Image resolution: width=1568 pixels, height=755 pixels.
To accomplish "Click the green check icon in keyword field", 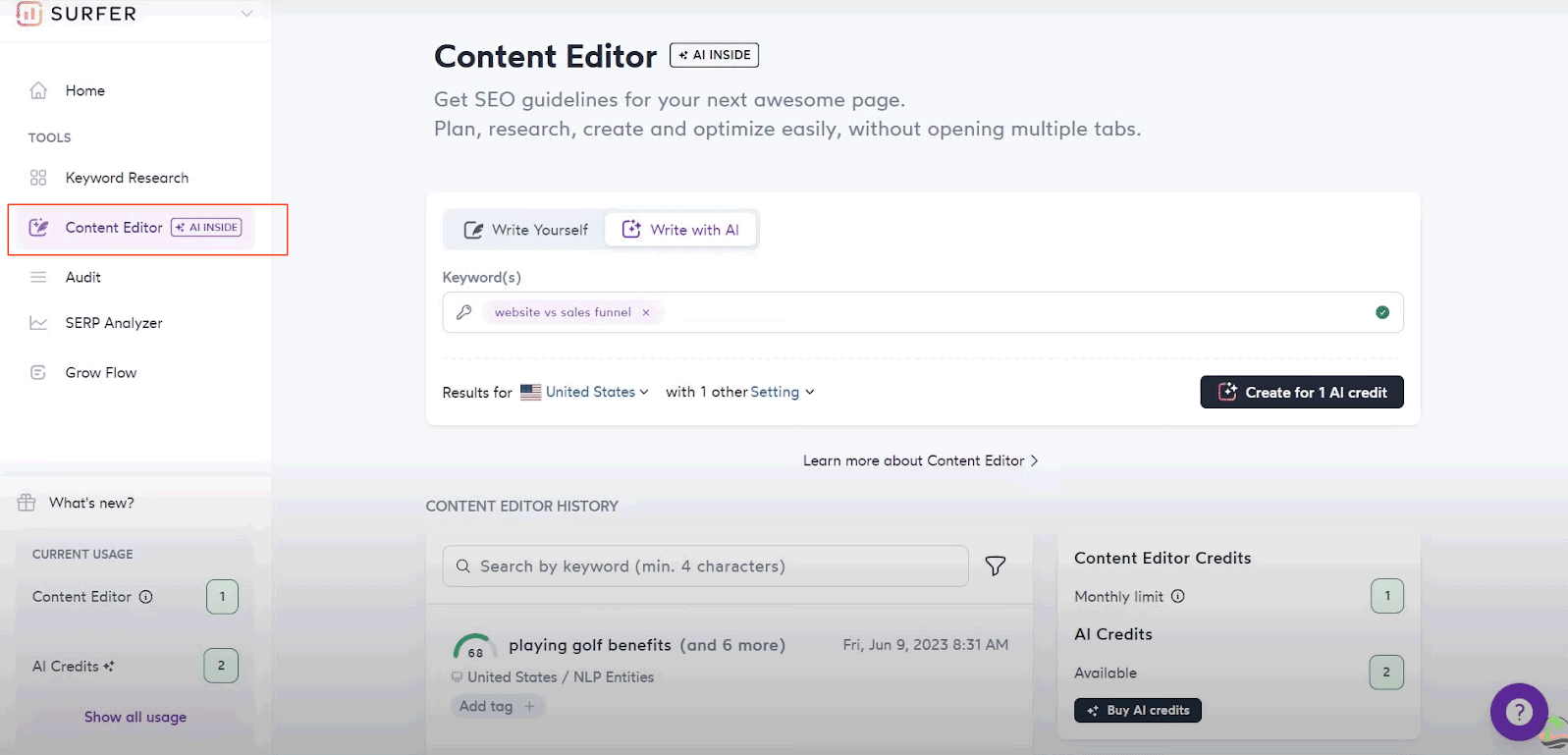I will [1382, 312].
